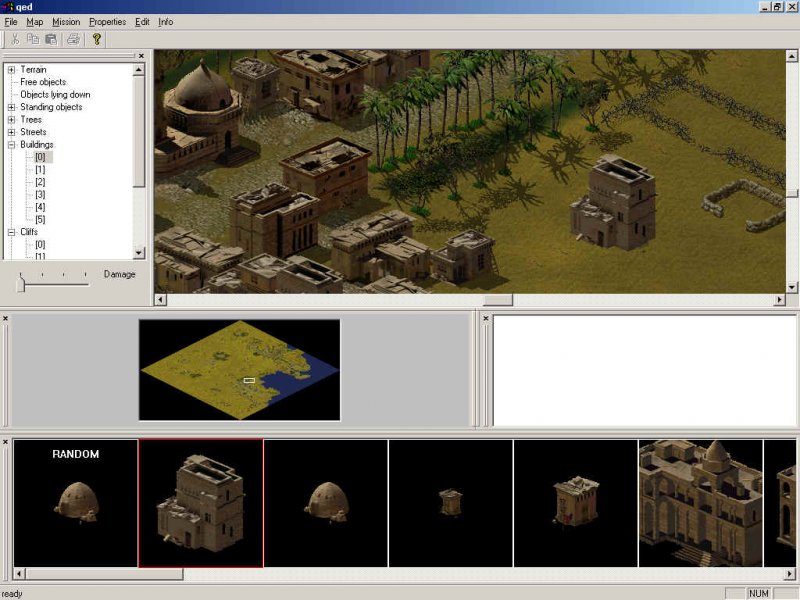Select the Free objects tree item
The height and width of the screenshot is (600, 800).
pos(43,82)
